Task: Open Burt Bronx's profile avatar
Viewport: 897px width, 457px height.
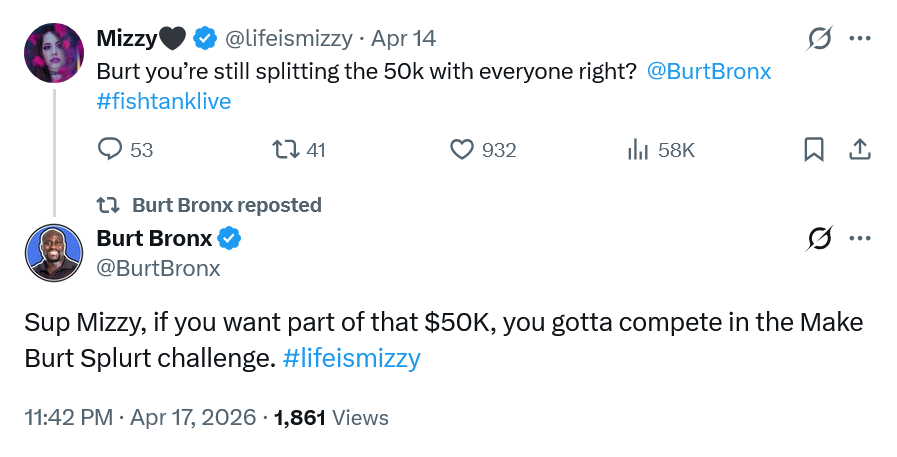Action: pos(53,253)
